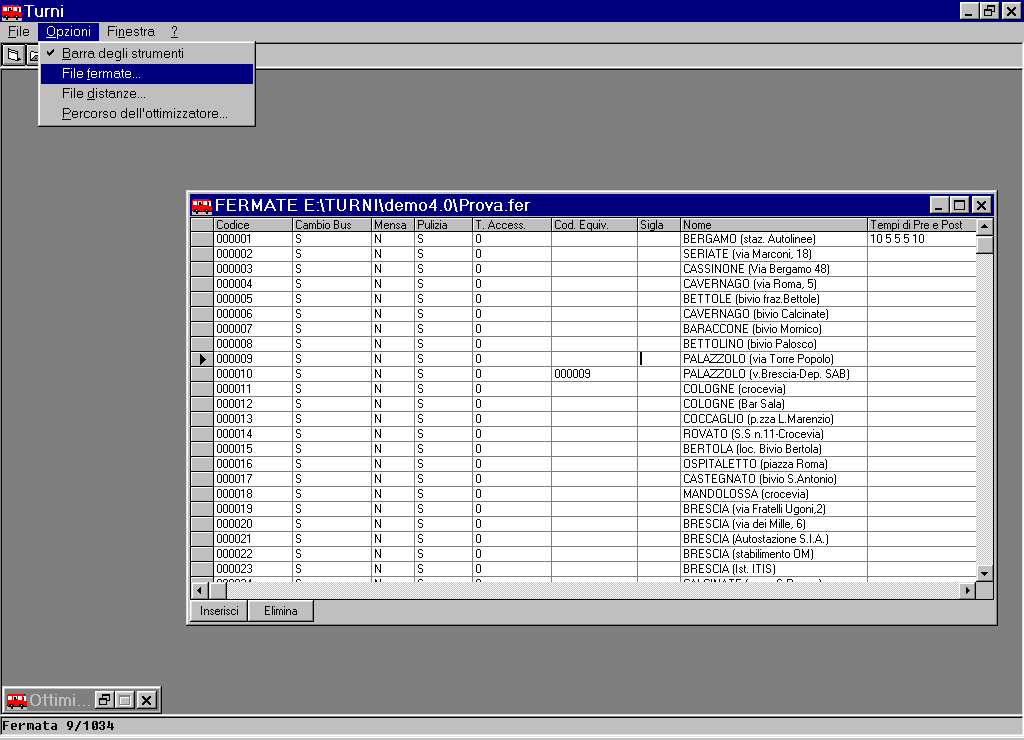Click the horizontal scrollbar thumb
Screen dimensions: 1024x740
[x=217, y=590]
